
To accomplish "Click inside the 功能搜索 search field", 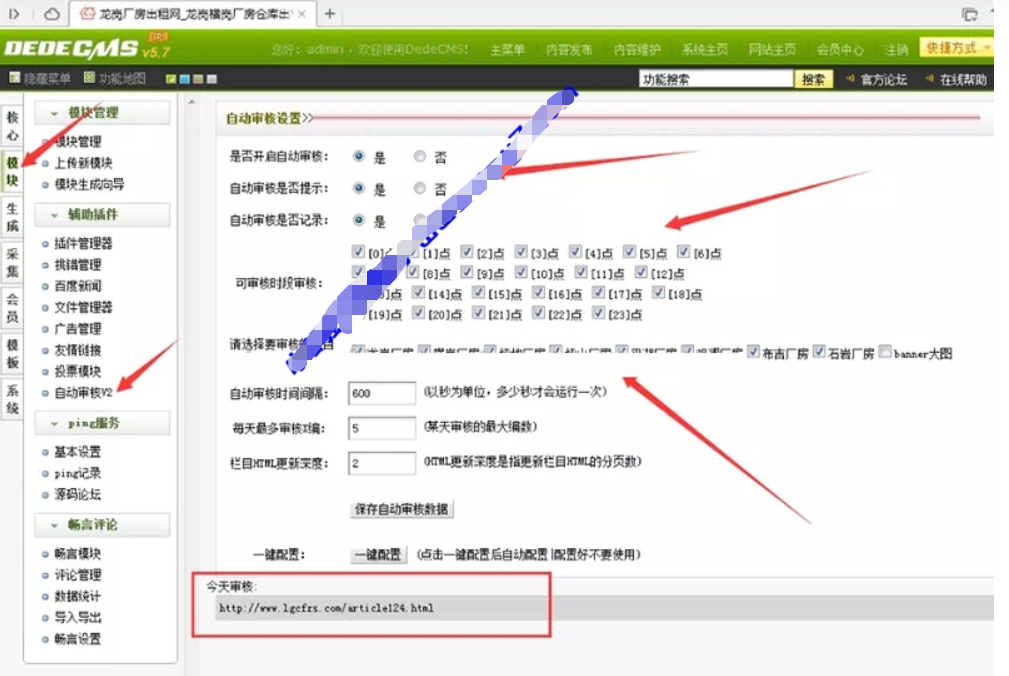I will [715, 77].
